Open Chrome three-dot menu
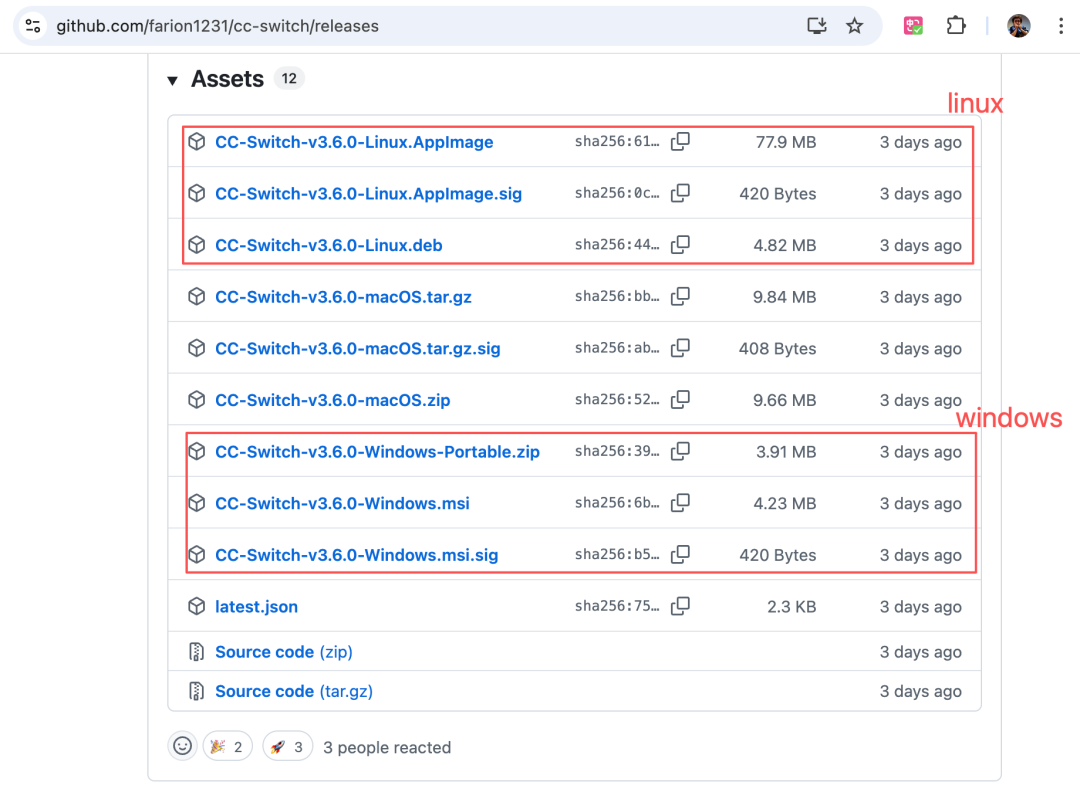 (x=1061, y=26)
